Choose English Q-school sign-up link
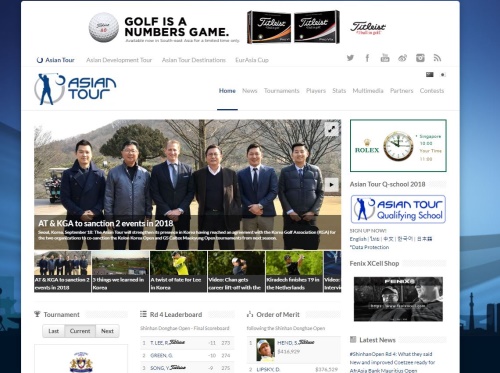Image resolution: width=500 pixels, height=373 pixels. point(358,239)
